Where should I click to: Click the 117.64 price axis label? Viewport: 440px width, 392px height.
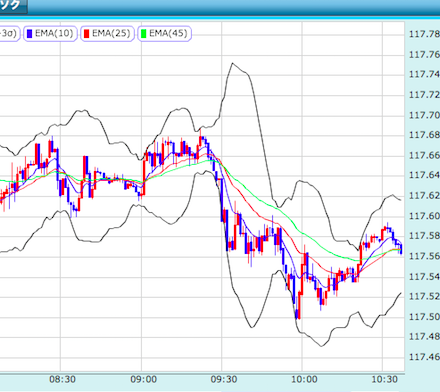424,175
